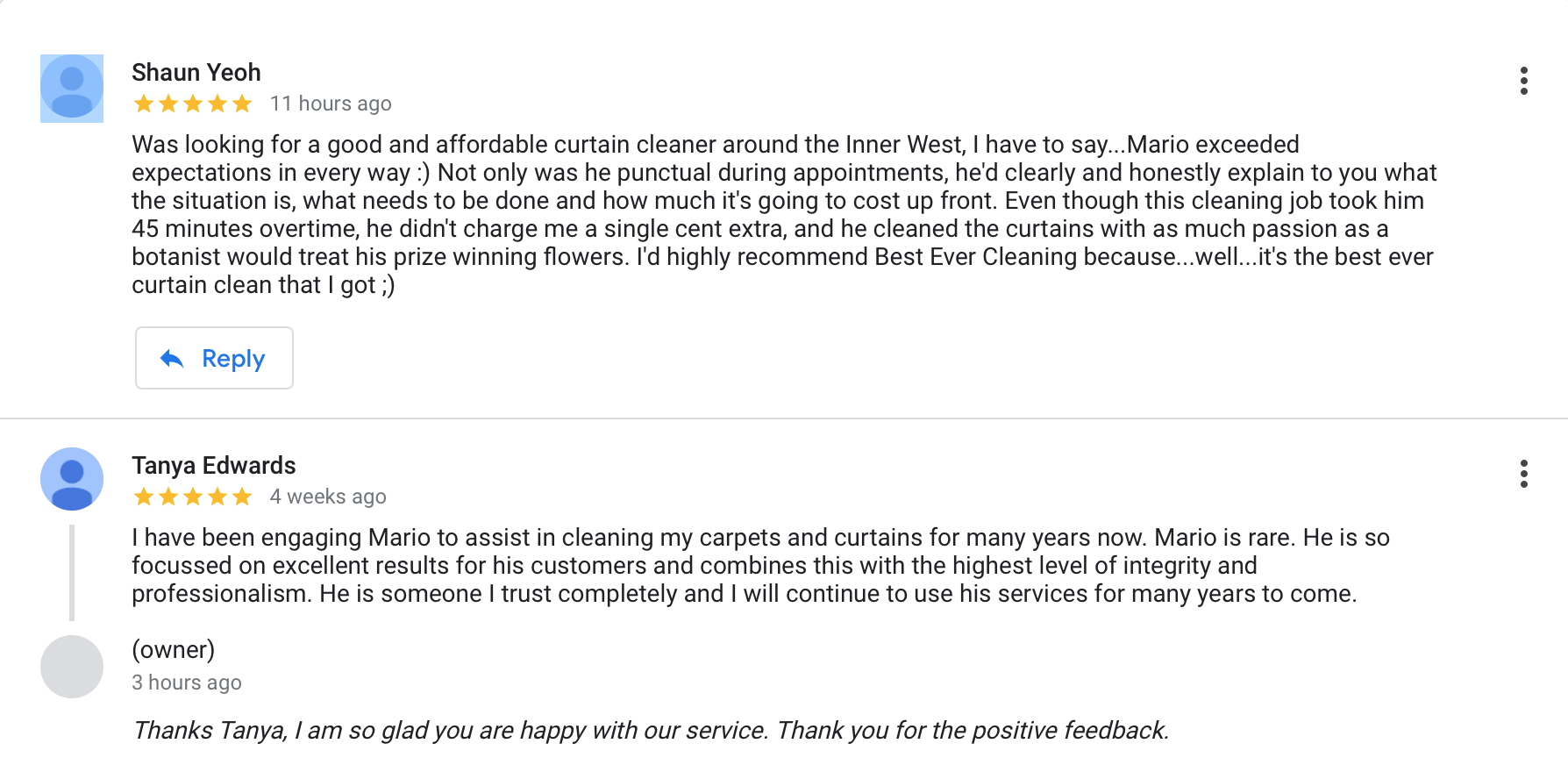Click Tanya Edwards' carpets and curtains review text
1568x772 pixels.
[x=760, y=565]
